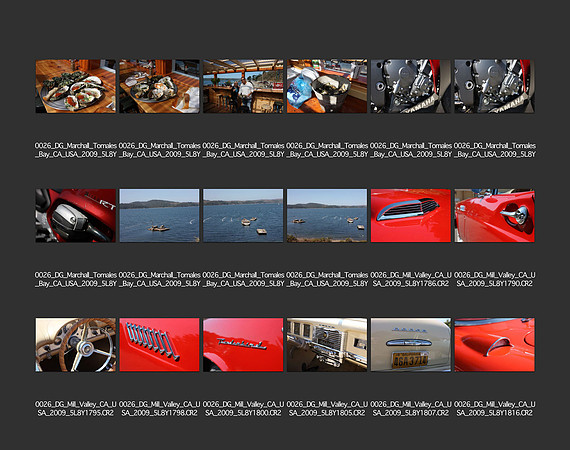Click filename ending 5L8Y1800.CR2
This screenshot has height=450, width=570.
(x=243, y=409)
